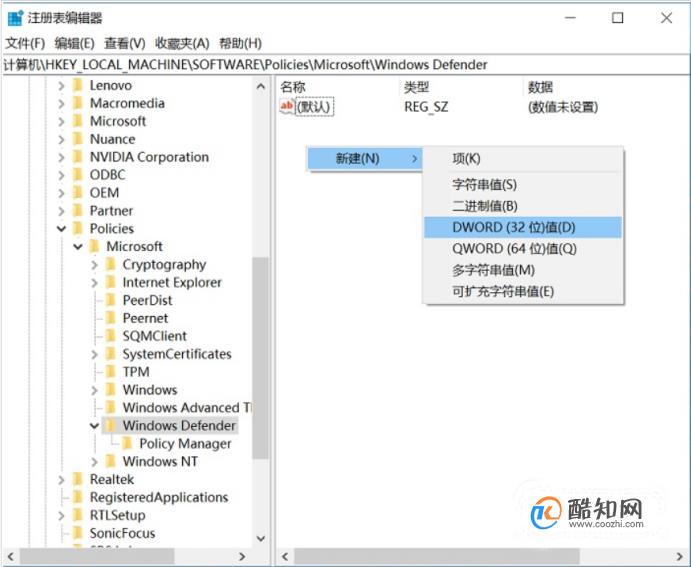The image size is (691, 567).
Task: Select 可扩充字符串值(E) in the submenu
Action: 523,291
